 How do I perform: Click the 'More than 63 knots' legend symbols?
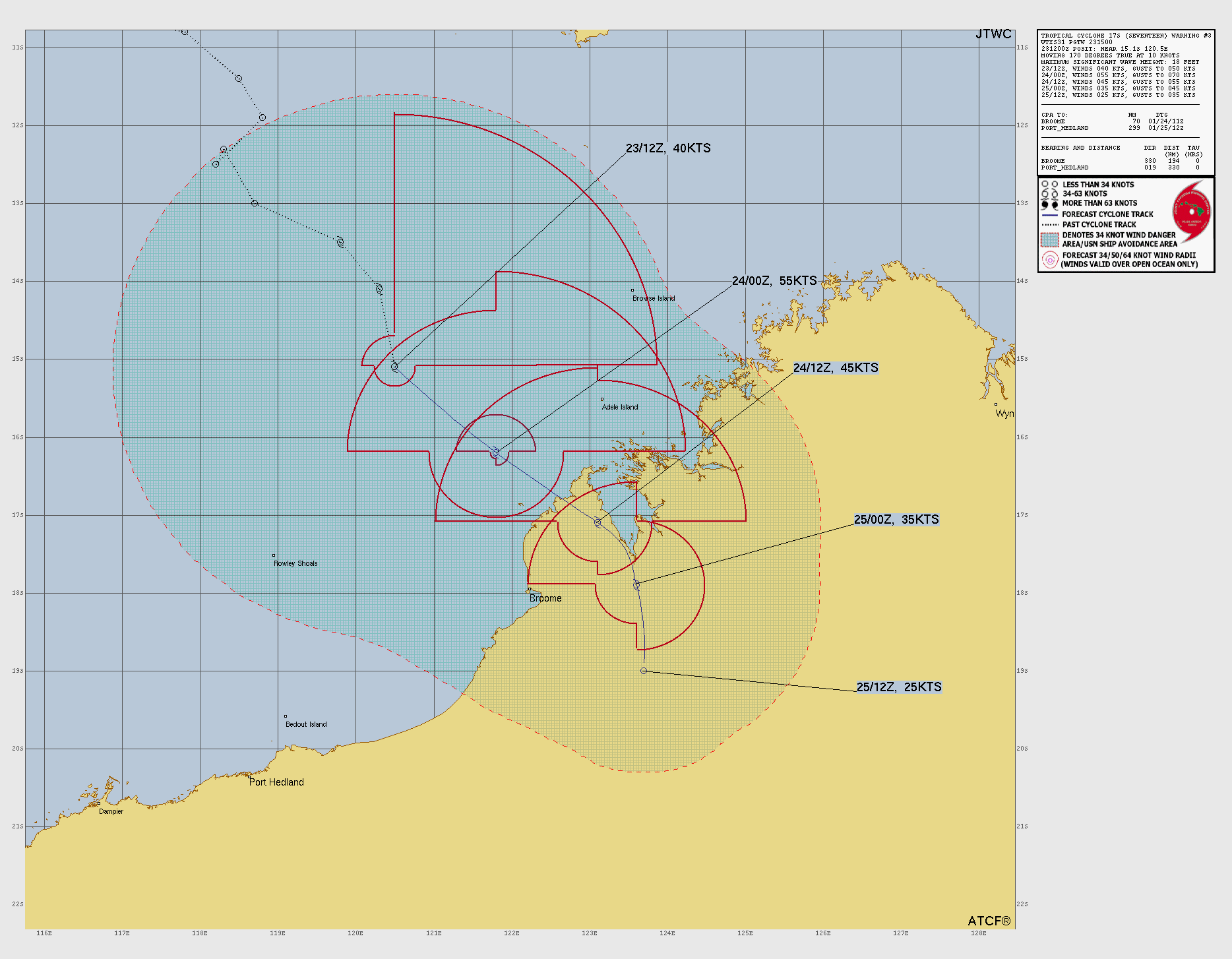pos(1049,204)
